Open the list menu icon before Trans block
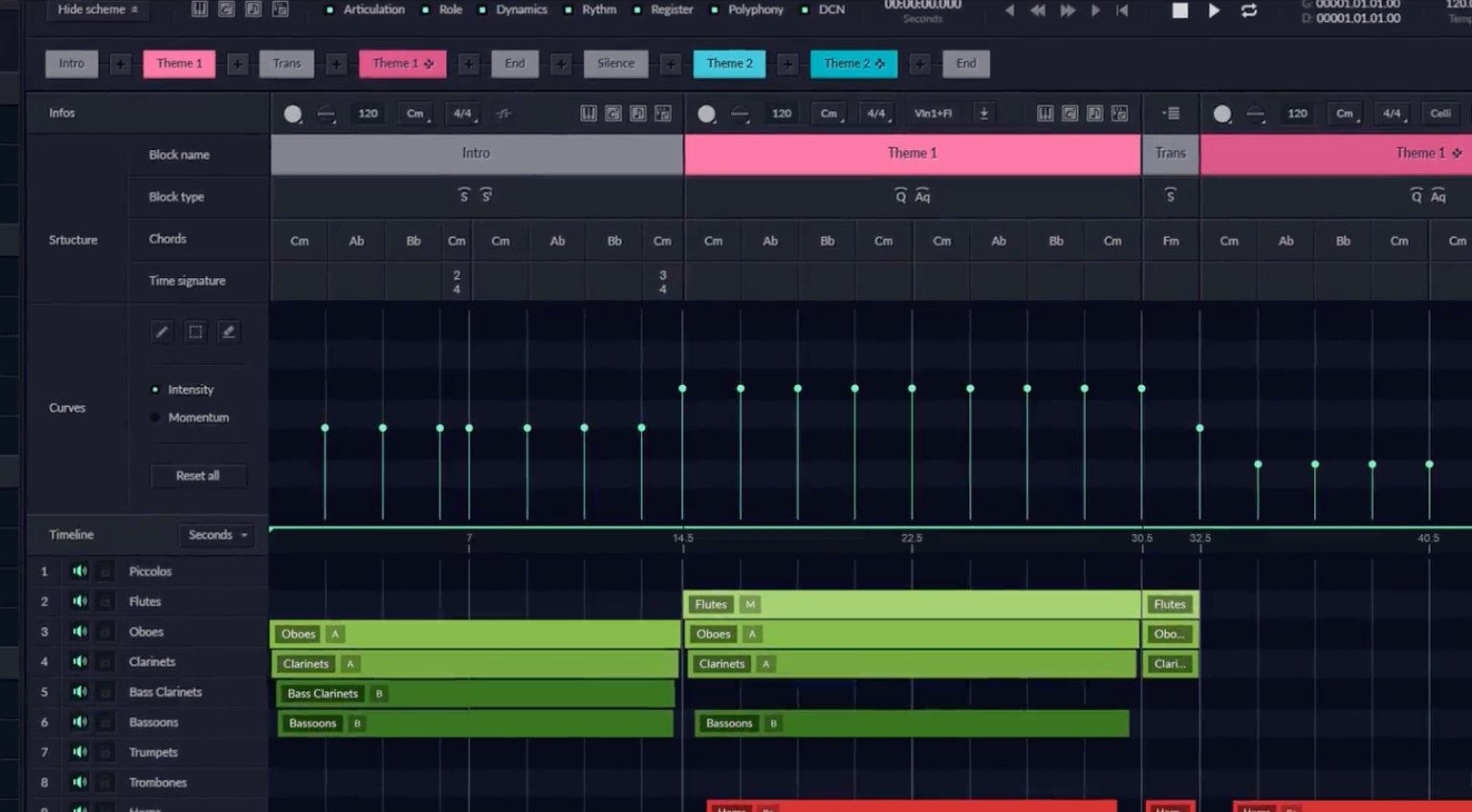The width and height of the screenshot is (1472, 812). (1171, 114)
